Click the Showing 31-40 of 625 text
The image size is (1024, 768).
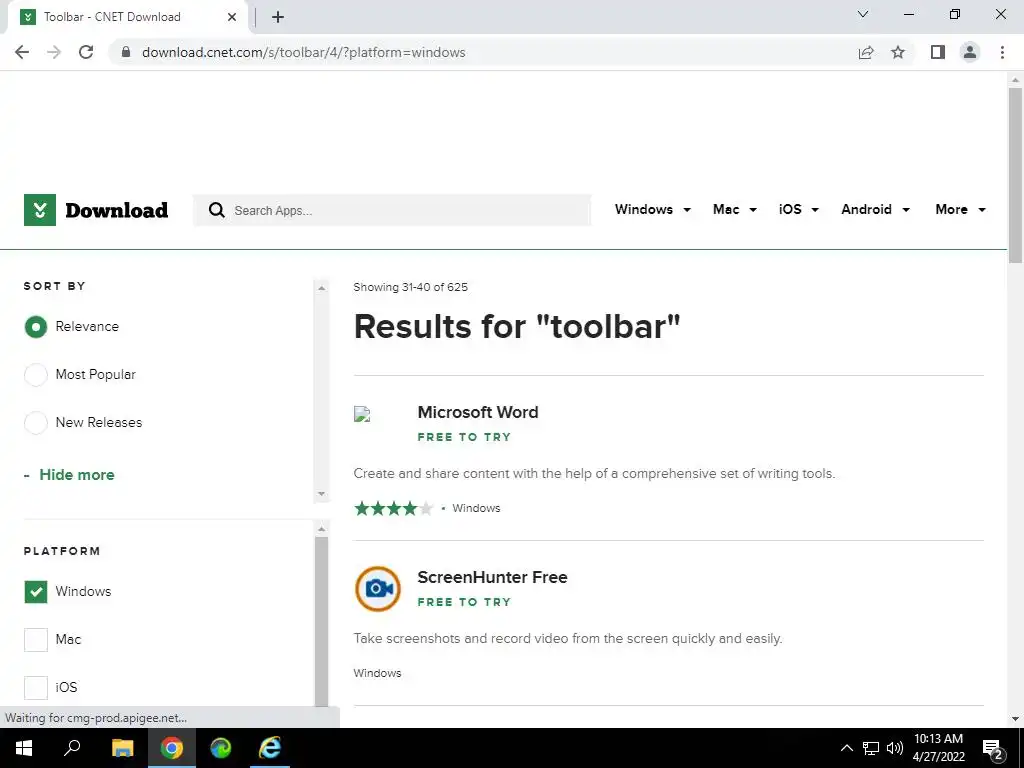tap(411, 287)
